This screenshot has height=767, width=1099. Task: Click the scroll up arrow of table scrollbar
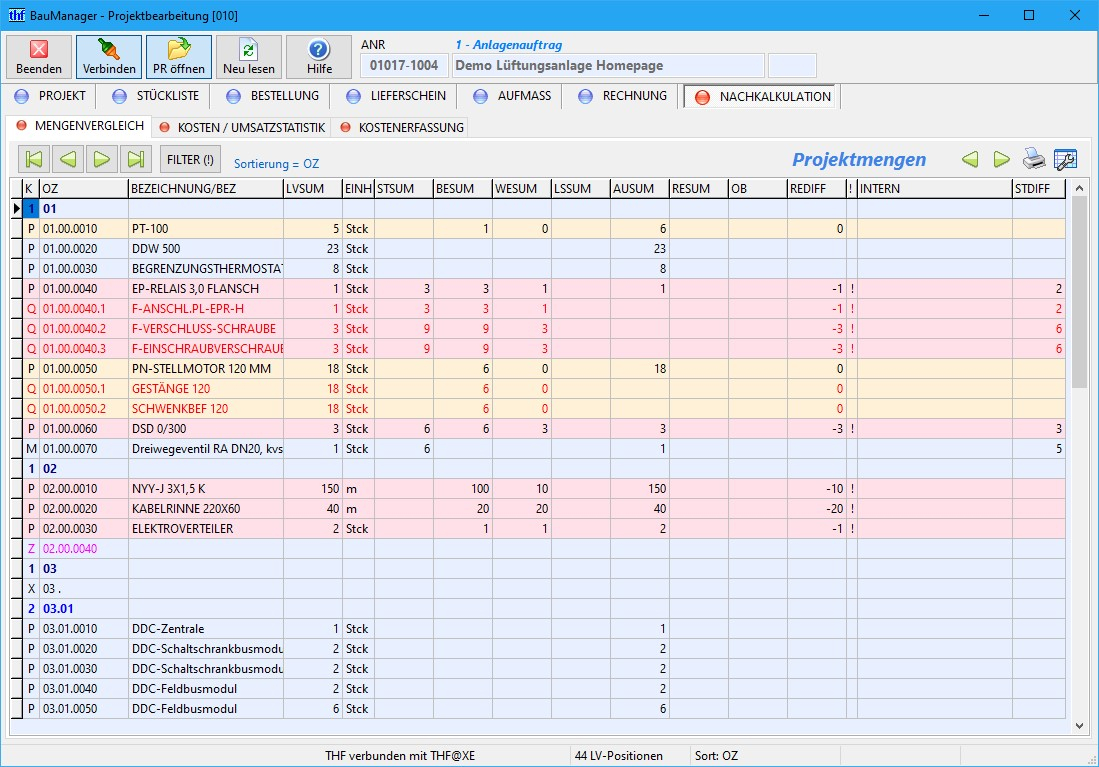tap(1079, 188)
